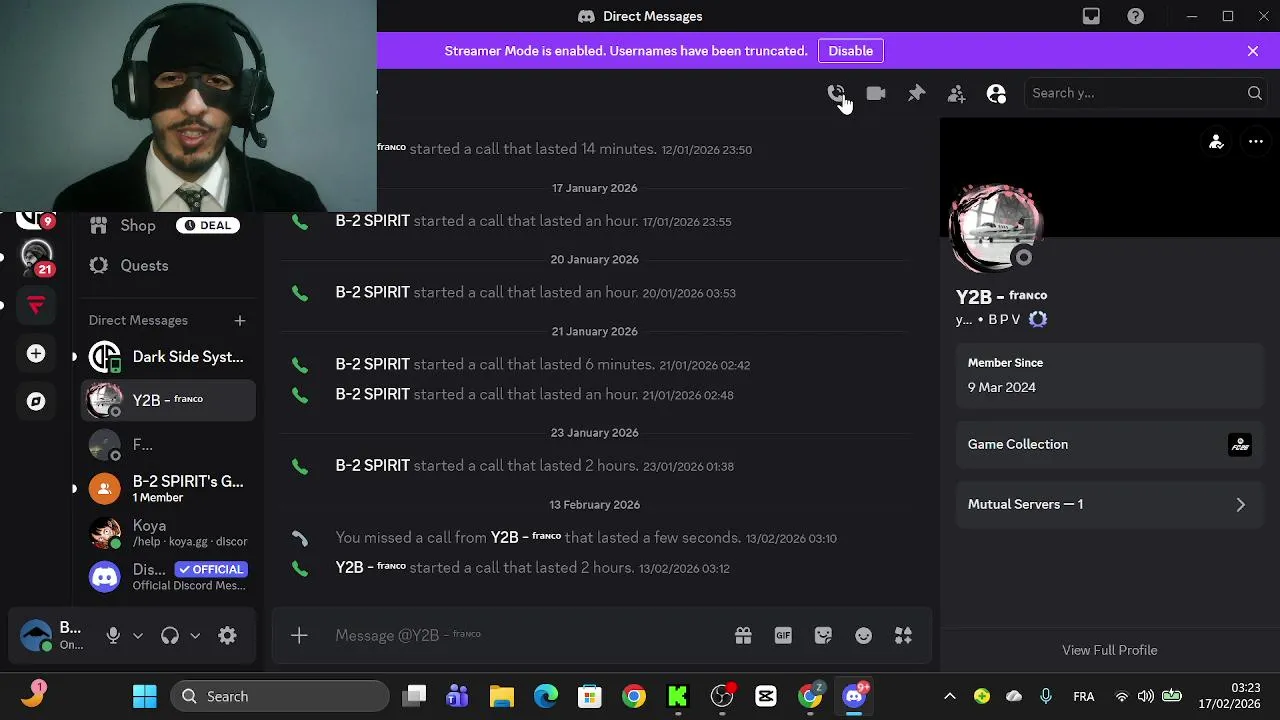Image resolution: width=1280 pixels, height=720 pixels.
Task: Open Koya bot conversation
Action: coord(168,533)
